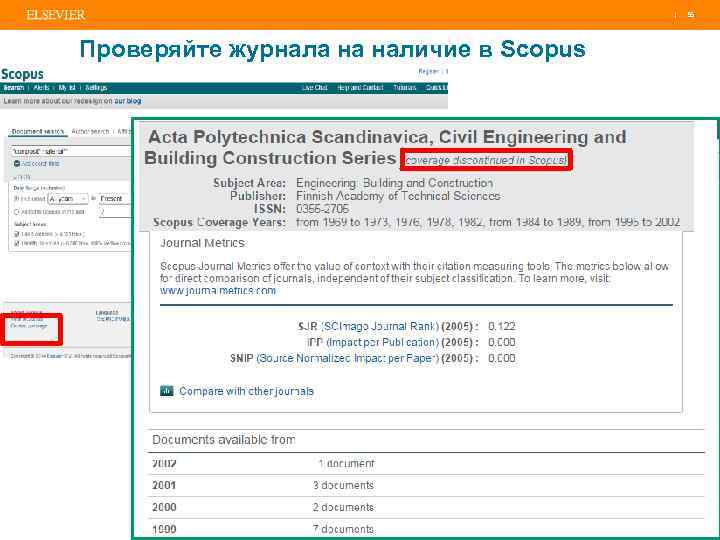
Task: Open the Search menu item
Action: tap(13, 88)
